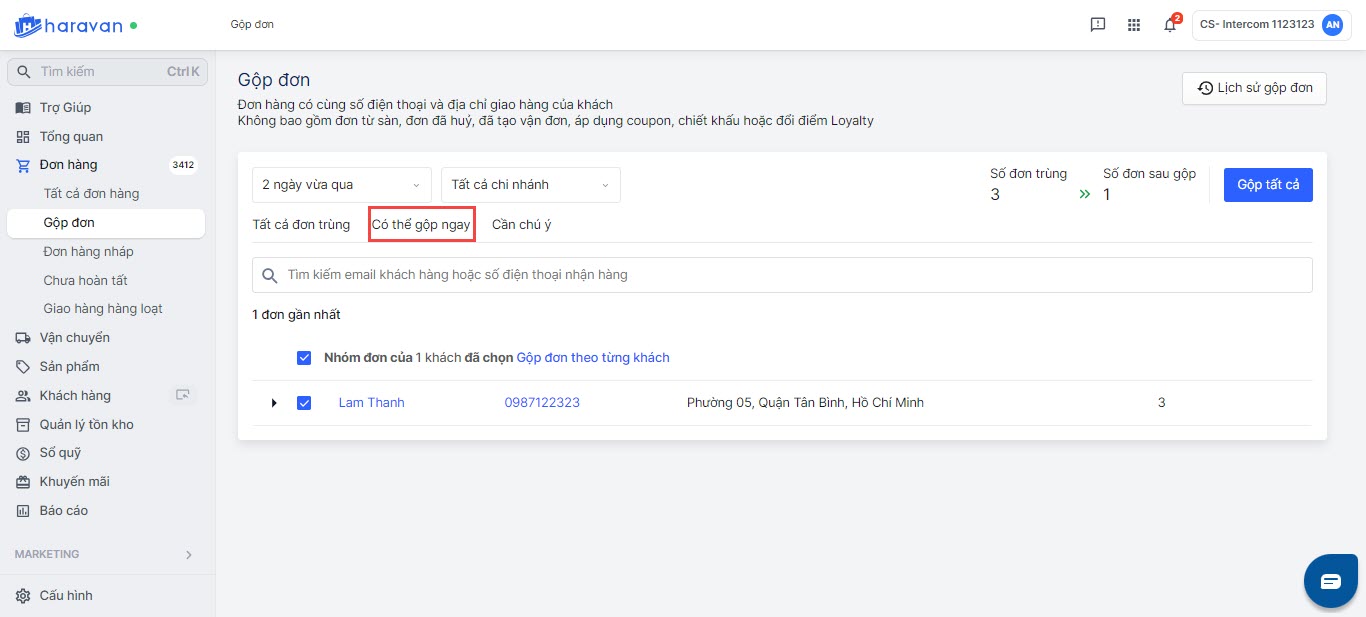Click the Tìm kiếm sidebar search field

(107, 72)
